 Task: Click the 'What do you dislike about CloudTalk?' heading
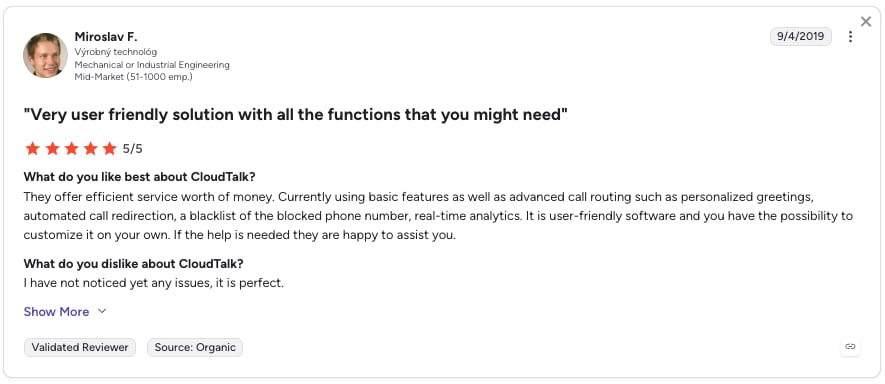click(133, 264)
